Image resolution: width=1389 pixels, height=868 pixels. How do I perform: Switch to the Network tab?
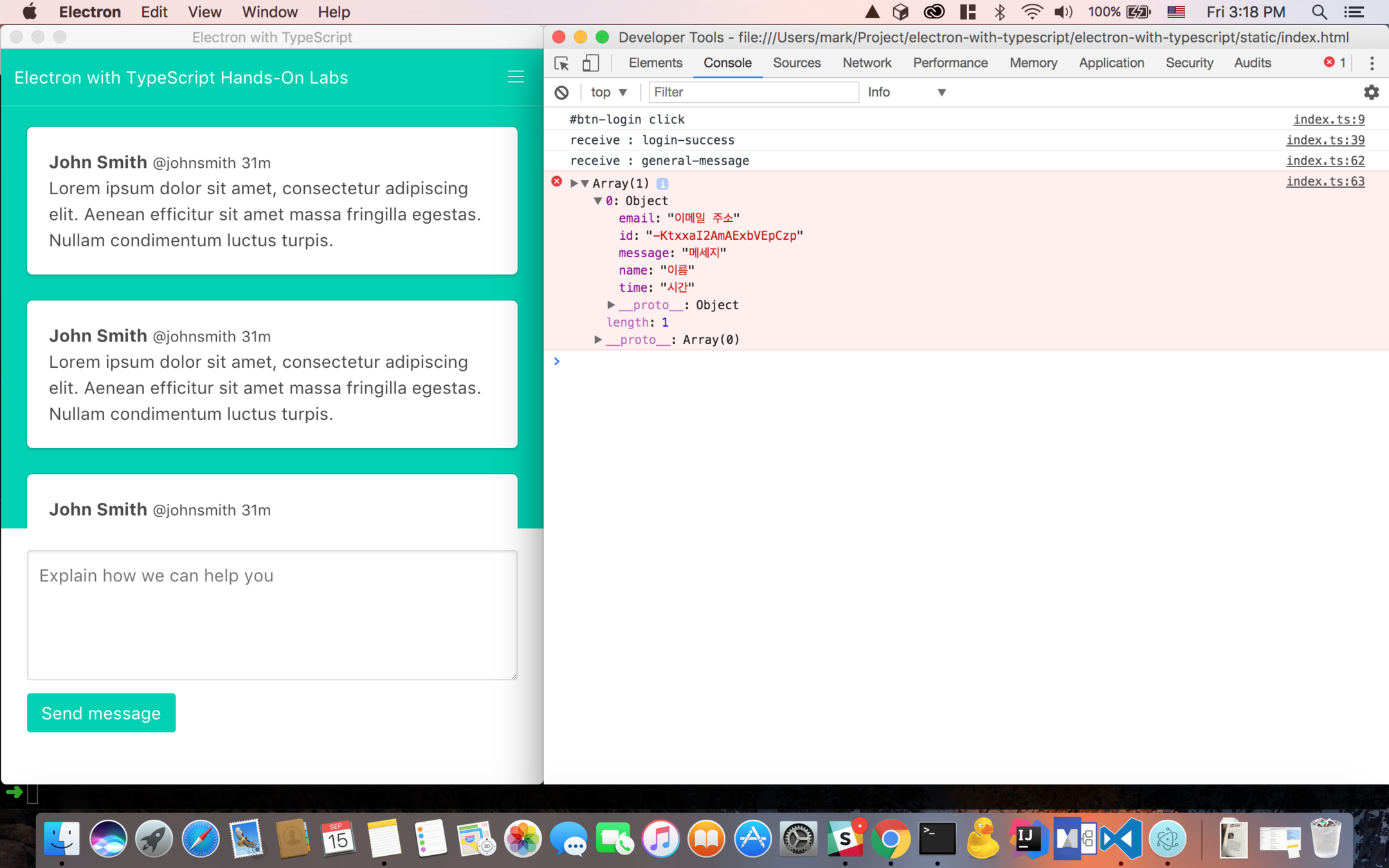[866, 63]
